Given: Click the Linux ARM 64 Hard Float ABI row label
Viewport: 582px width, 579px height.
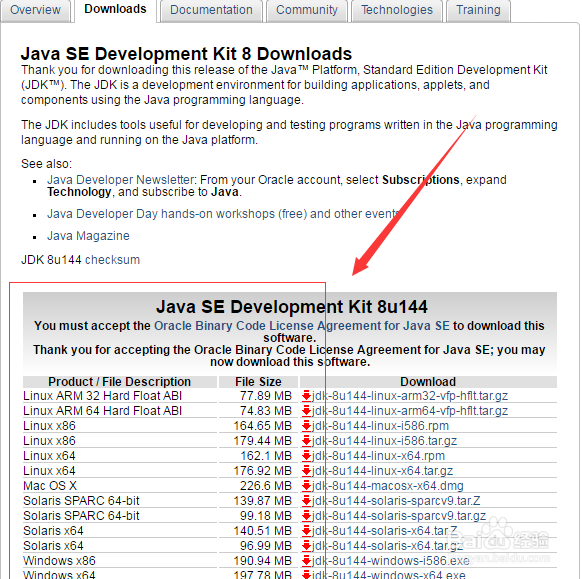Looking at the screenshot, I should pos(102,410).
